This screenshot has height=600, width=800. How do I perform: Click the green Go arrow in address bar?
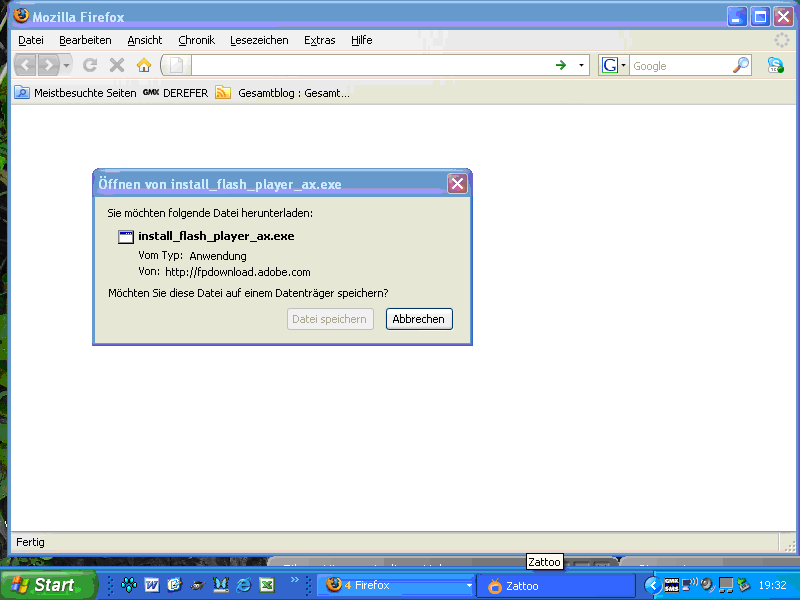[561, 65]
